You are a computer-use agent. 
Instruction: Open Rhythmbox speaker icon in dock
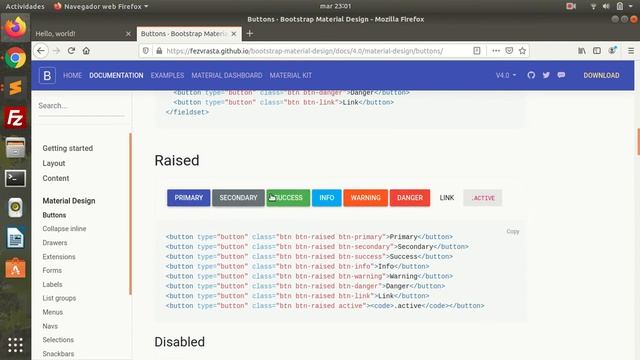16,207
